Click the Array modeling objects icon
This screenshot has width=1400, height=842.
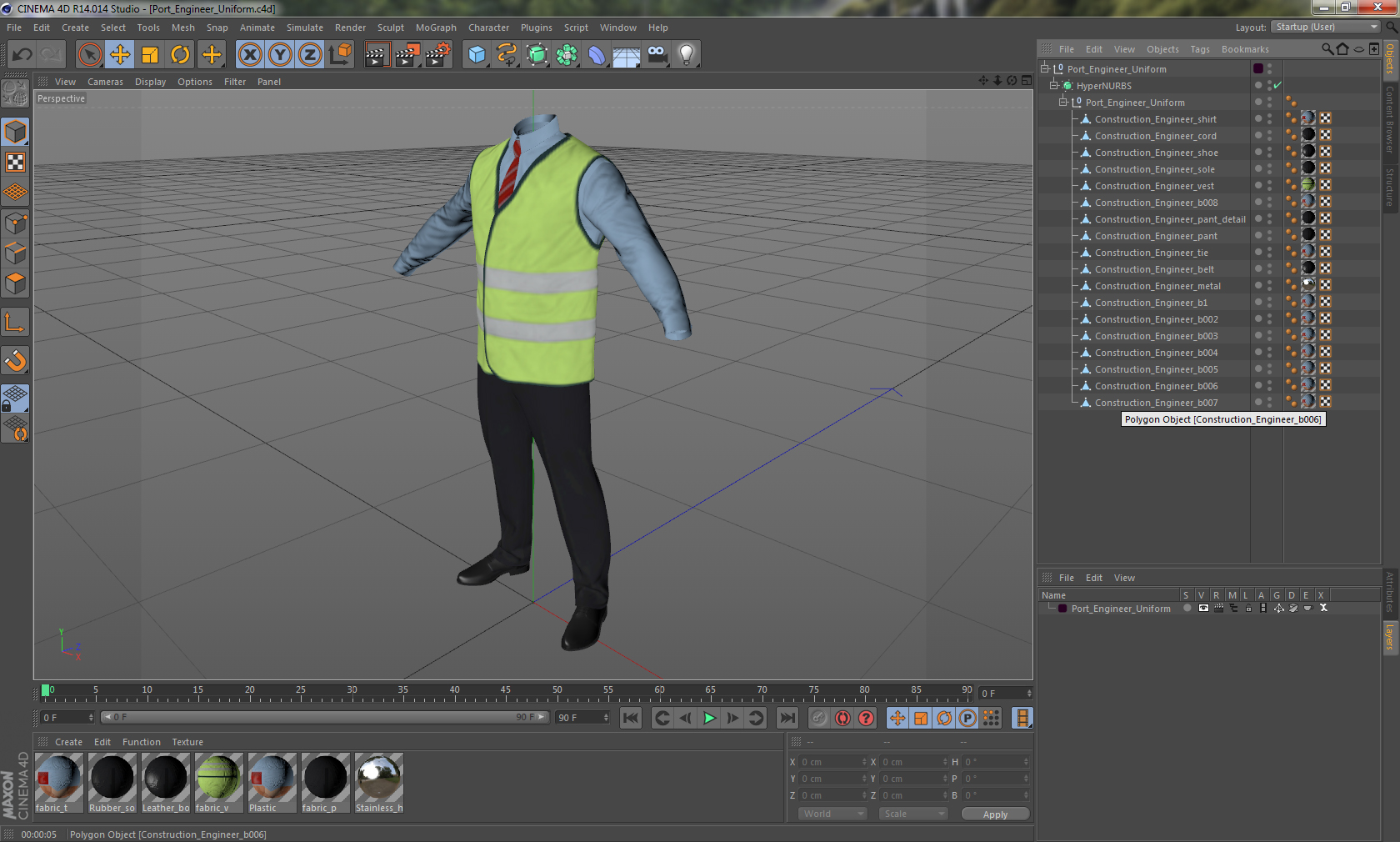pos(567,55)
